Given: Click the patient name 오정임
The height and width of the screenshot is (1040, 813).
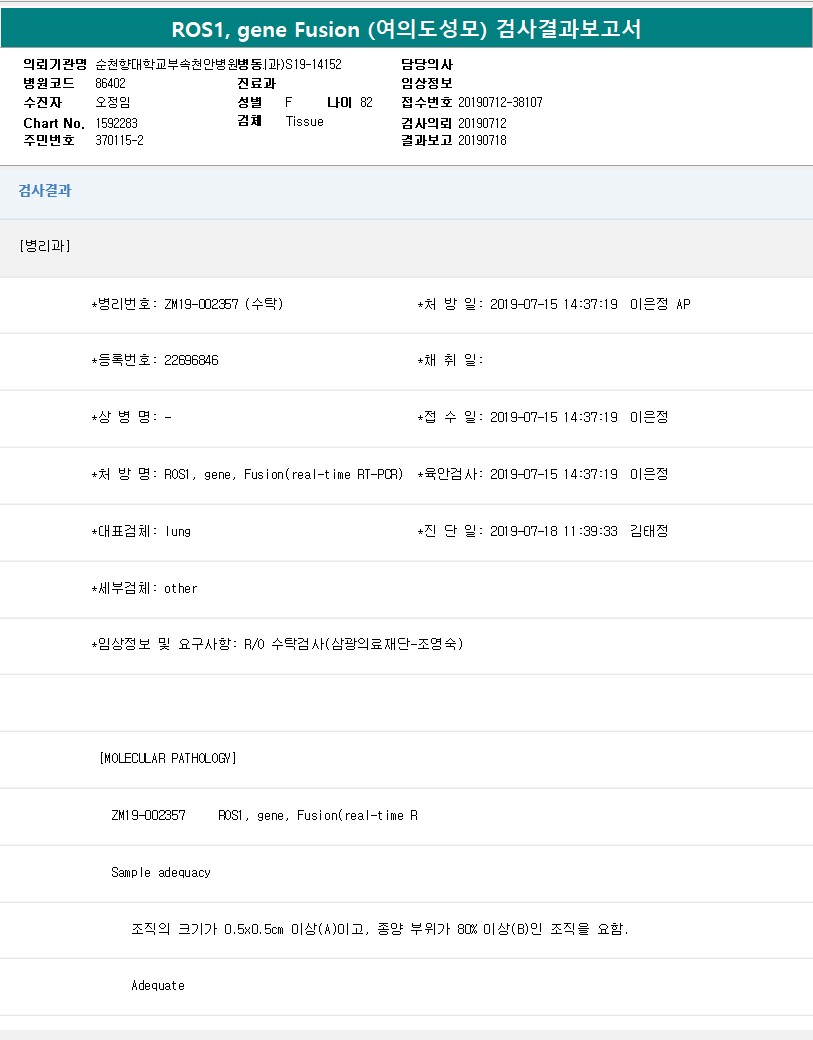Looking at the screenshot, I should tap(113, 102).
